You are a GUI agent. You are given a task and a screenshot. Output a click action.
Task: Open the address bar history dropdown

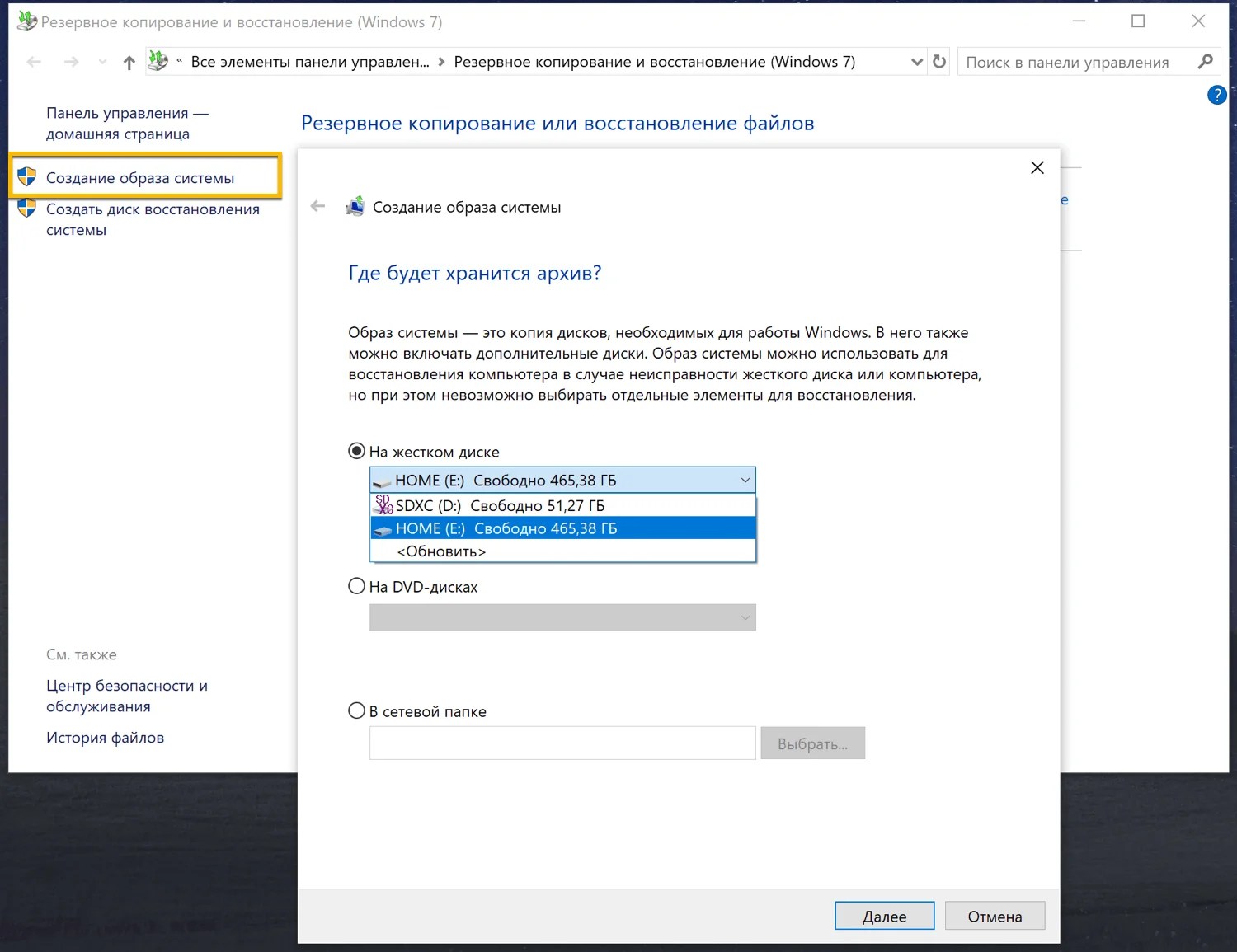pyautogui.click(x=916, y=62)
